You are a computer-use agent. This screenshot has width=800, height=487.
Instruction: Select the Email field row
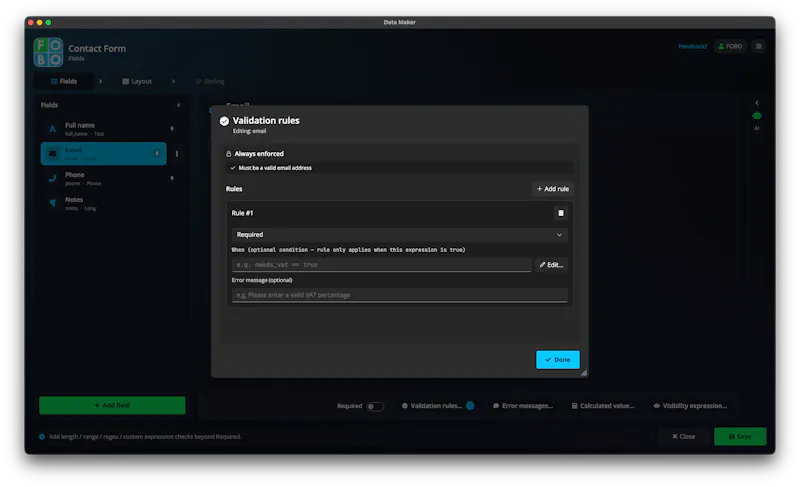click(104, 153)
